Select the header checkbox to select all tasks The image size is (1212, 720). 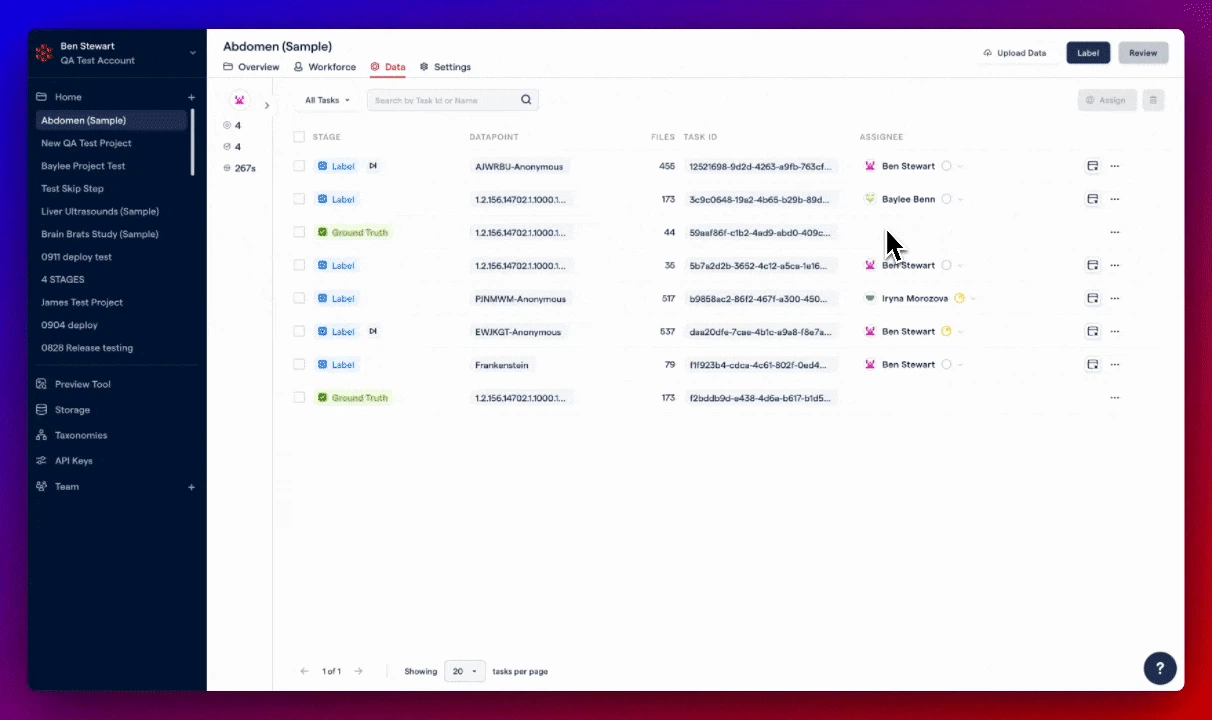[299, 137]
